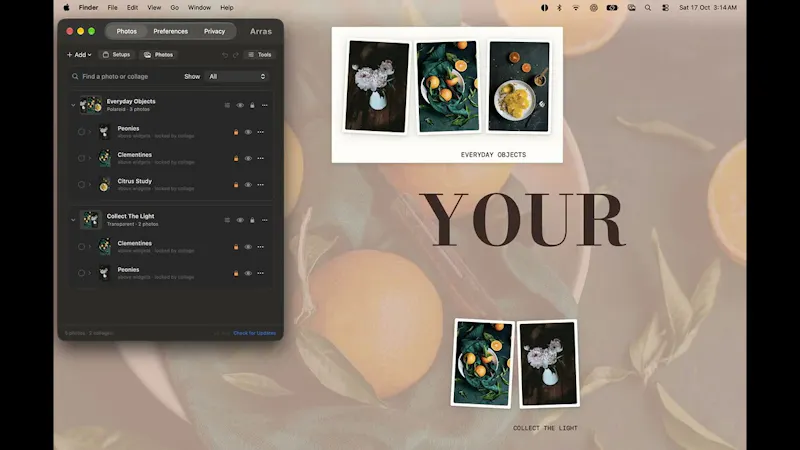The width and height of the screenshot is (800, 450).
Task: Open more options for Peonies under Everyday Objects
Action: click(261, 132)
